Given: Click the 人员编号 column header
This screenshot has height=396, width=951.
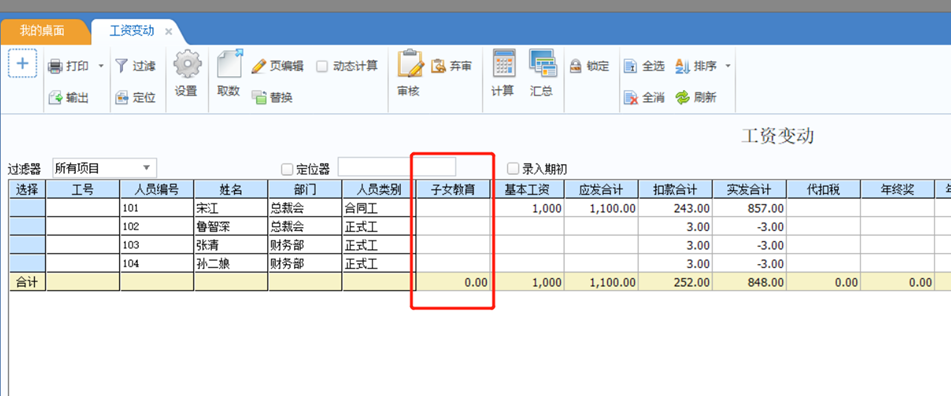Looking at the screenshot, I should pyautogui.click(x=157, y=190).
